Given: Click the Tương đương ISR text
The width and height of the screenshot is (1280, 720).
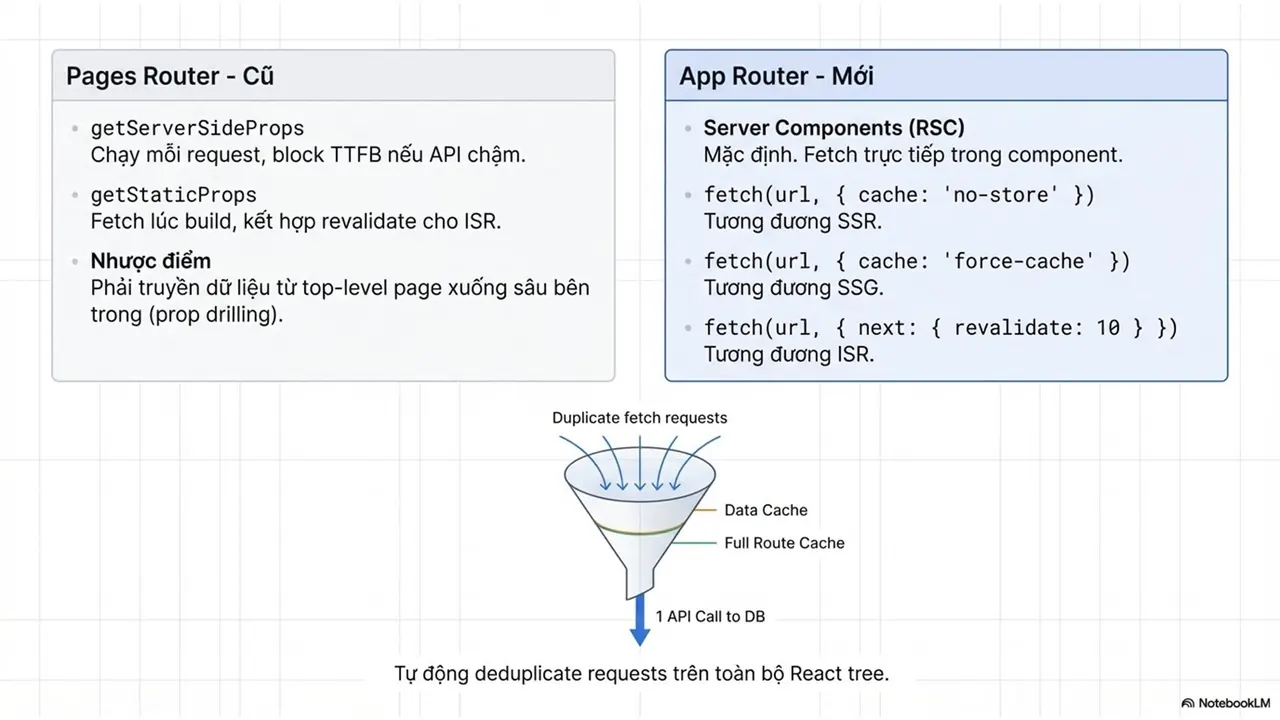Looking at the screenshot, I should (x=789, y=354).
